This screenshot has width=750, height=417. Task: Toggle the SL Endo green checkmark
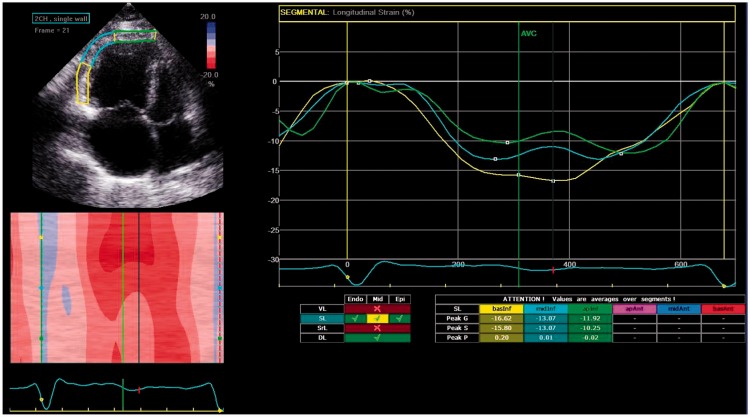pos(355,318)
